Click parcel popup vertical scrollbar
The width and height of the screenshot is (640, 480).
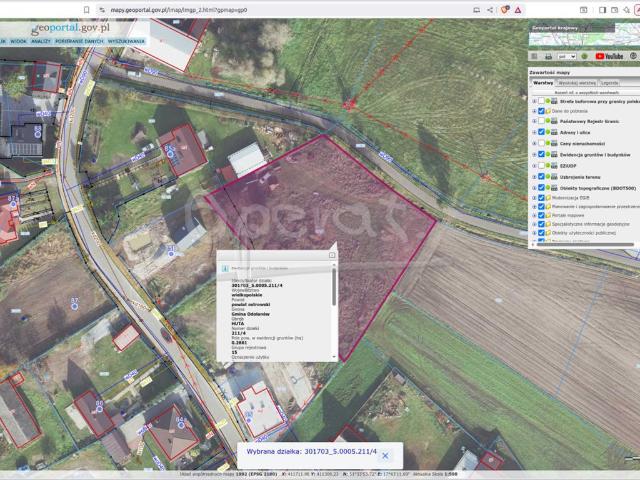(334, 287)
